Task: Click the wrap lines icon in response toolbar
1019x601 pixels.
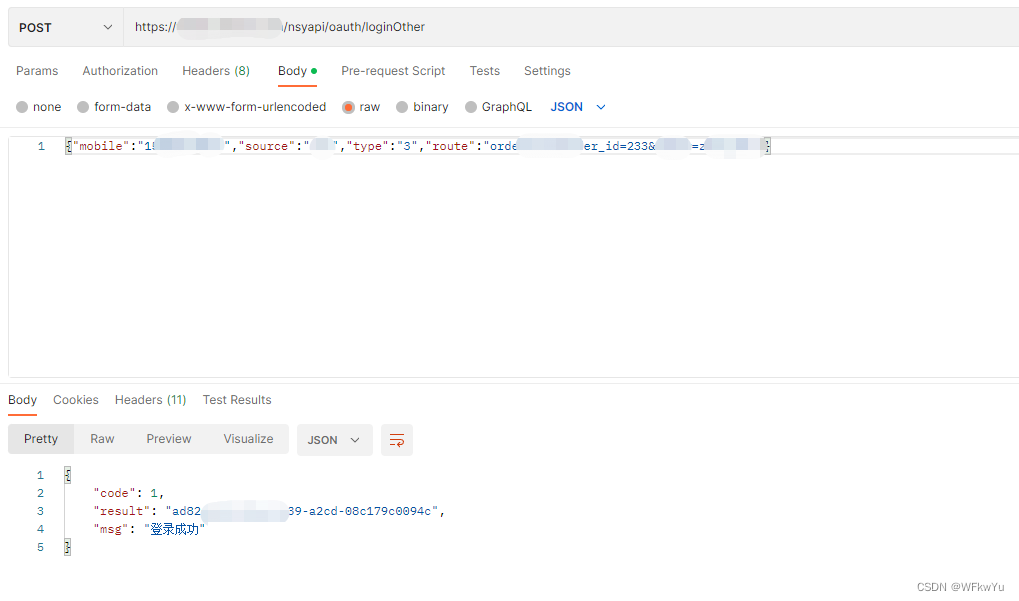Action: click(397, 440)
